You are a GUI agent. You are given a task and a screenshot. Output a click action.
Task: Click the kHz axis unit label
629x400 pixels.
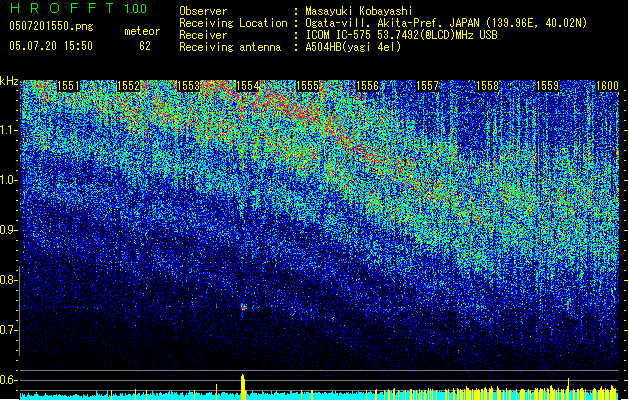click(9, 81)
